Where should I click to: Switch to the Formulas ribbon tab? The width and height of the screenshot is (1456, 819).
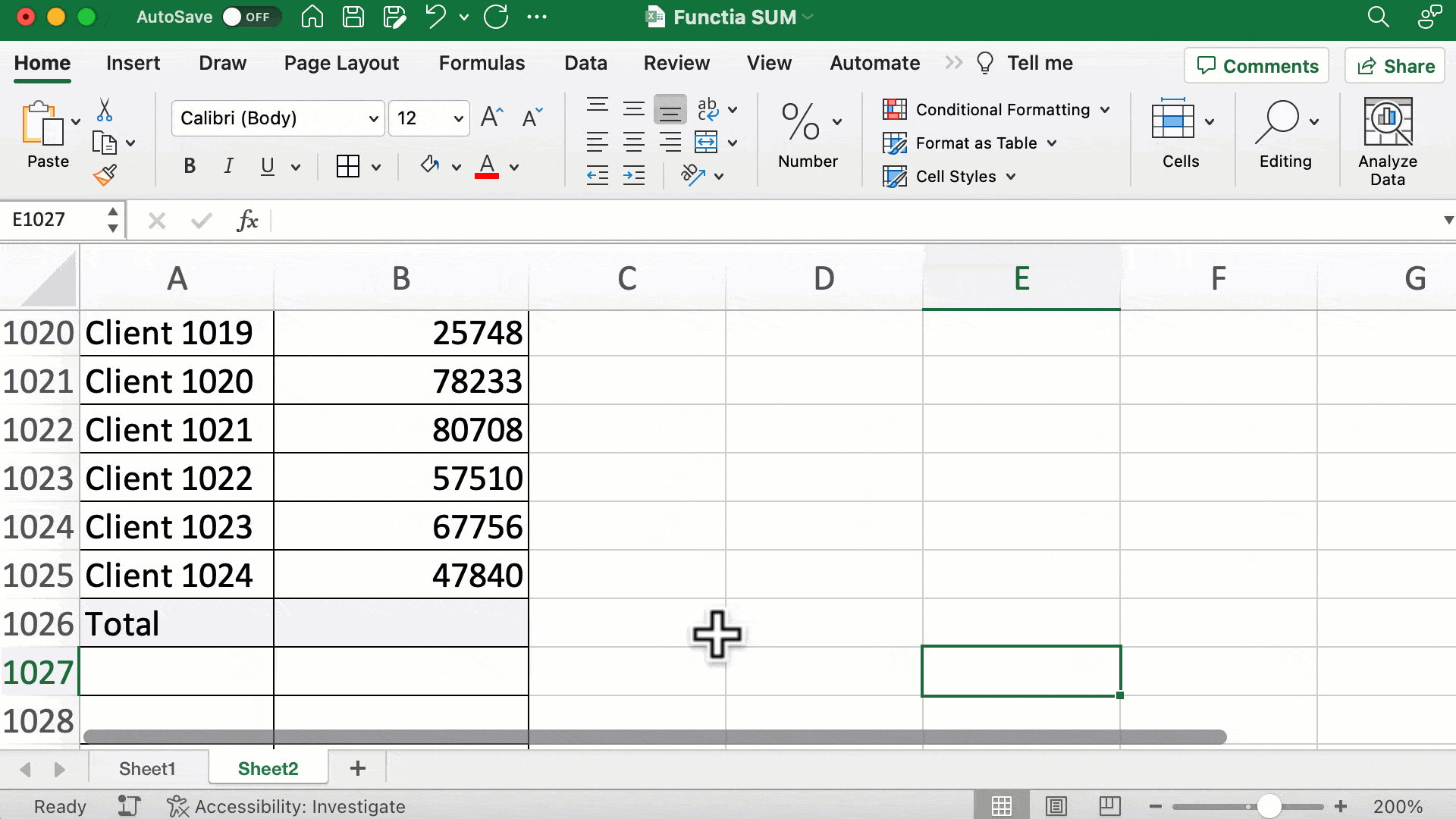pos(482,63)
